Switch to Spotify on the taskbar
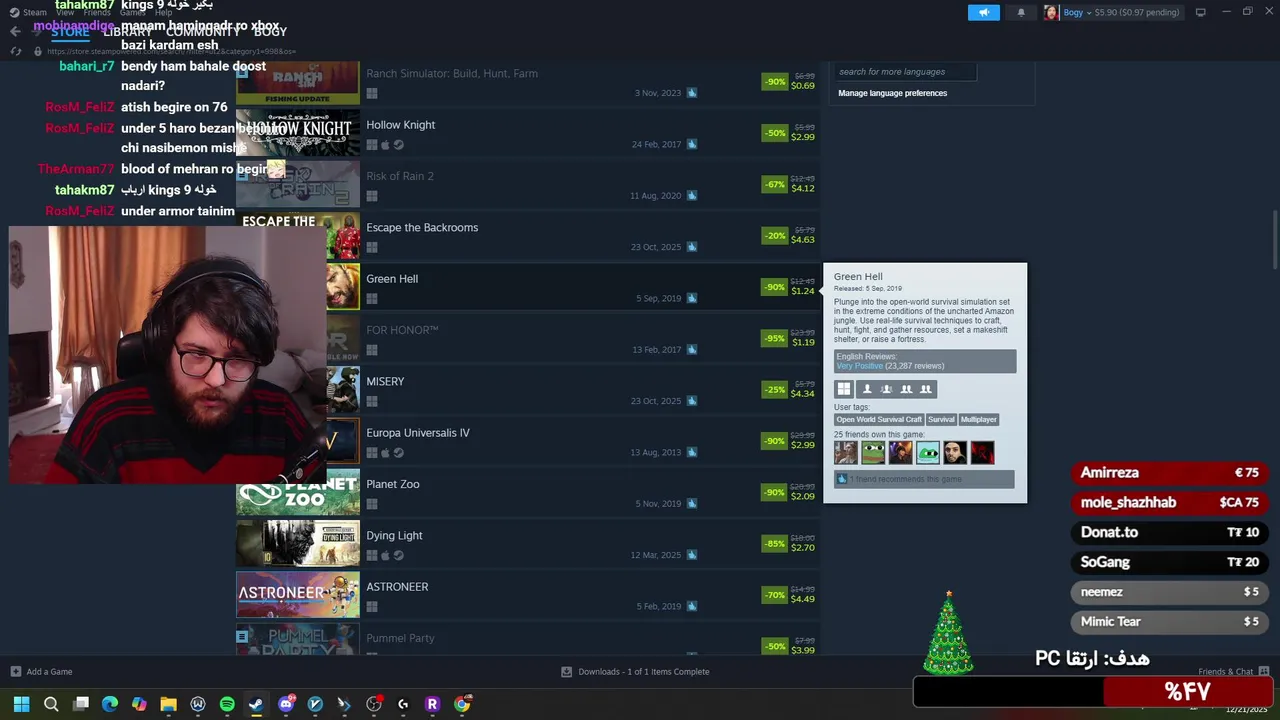The width and height of the screenshot is (1280, 720). [x=227, y=704]
